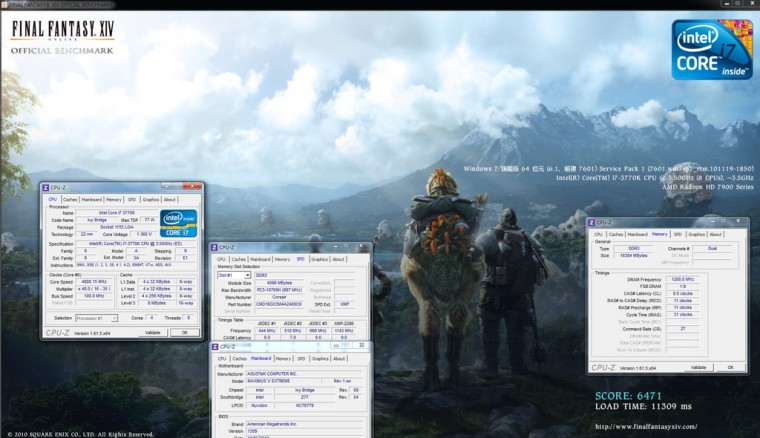
Task: Switch to Caches tab in the CPU window
Action: [70, 200]
